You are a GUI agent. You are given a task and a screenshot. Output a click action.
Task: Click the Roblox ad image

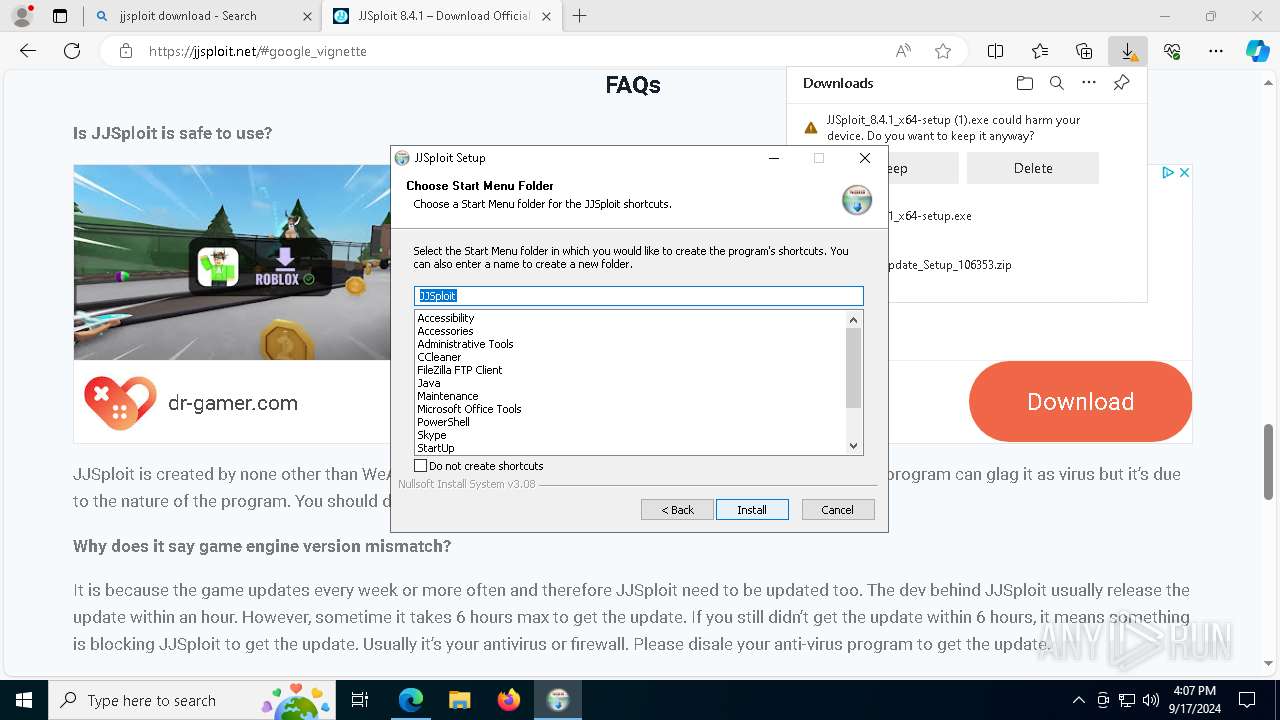pyautogui.click(x=232, y=262)
